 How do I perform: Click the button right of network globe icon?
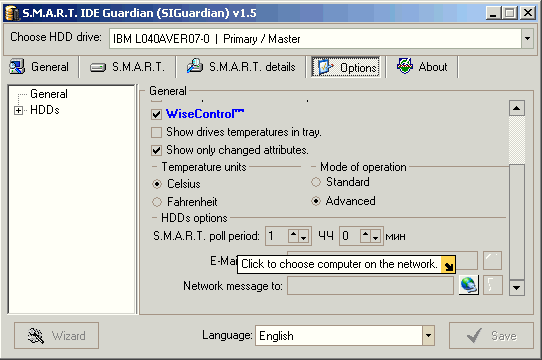(492, 285)
